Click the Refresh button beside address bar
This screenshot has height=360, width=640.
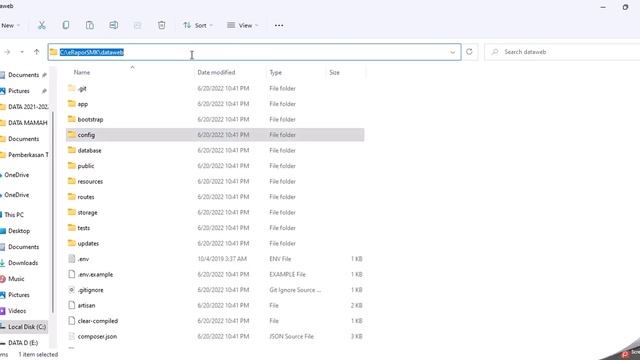point(469,52)
